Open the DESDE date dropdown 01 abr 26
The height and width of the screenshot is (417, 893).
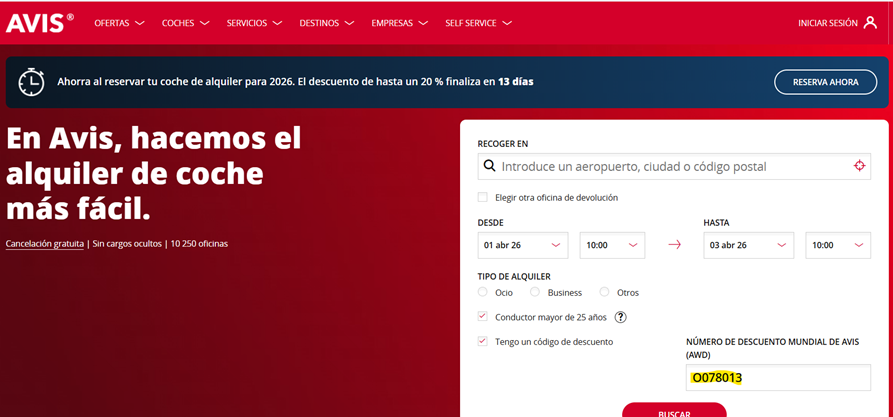tap(523, 246)
